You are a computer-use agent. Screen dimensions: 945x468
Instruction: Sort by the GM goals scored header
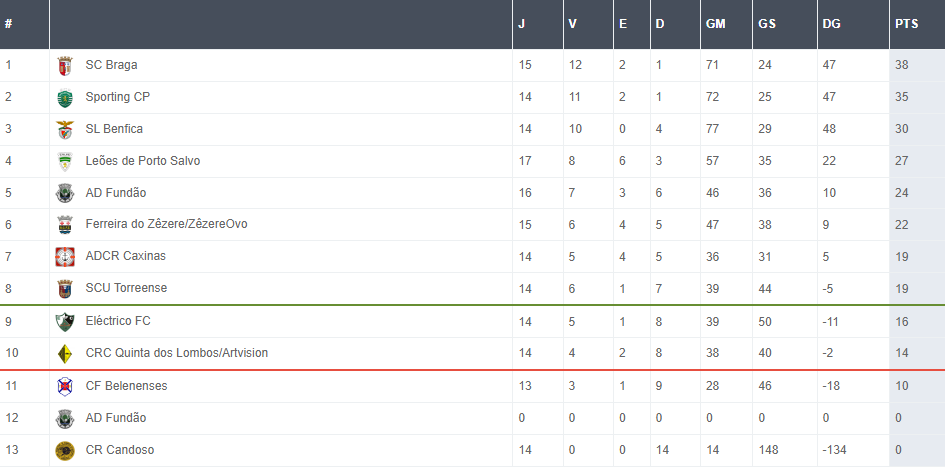(715, 24)
